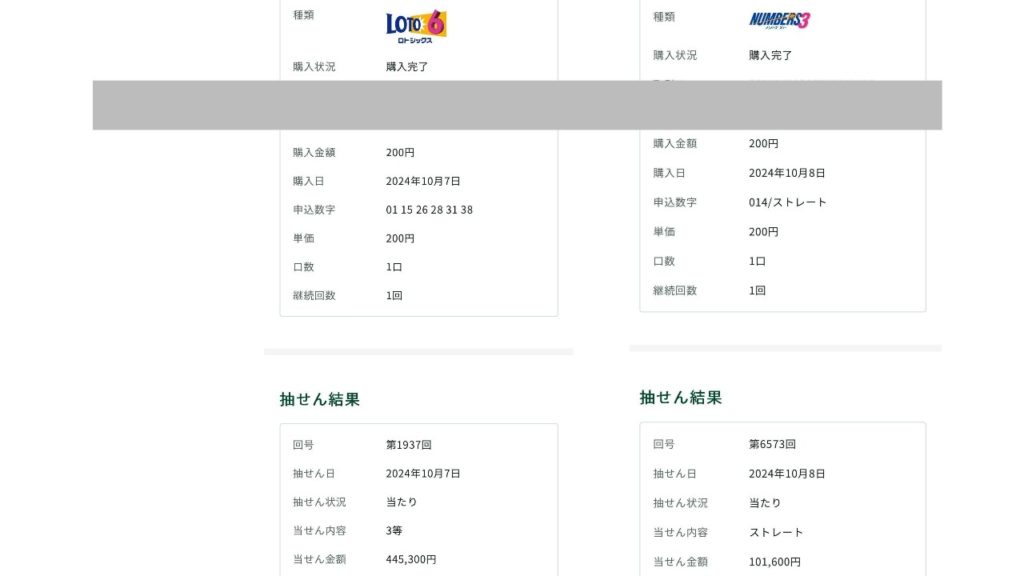This screenshot has width=1024, height=576.
Task: Click the Numbers3 購入完了 status
Action: tap(770, 56)
